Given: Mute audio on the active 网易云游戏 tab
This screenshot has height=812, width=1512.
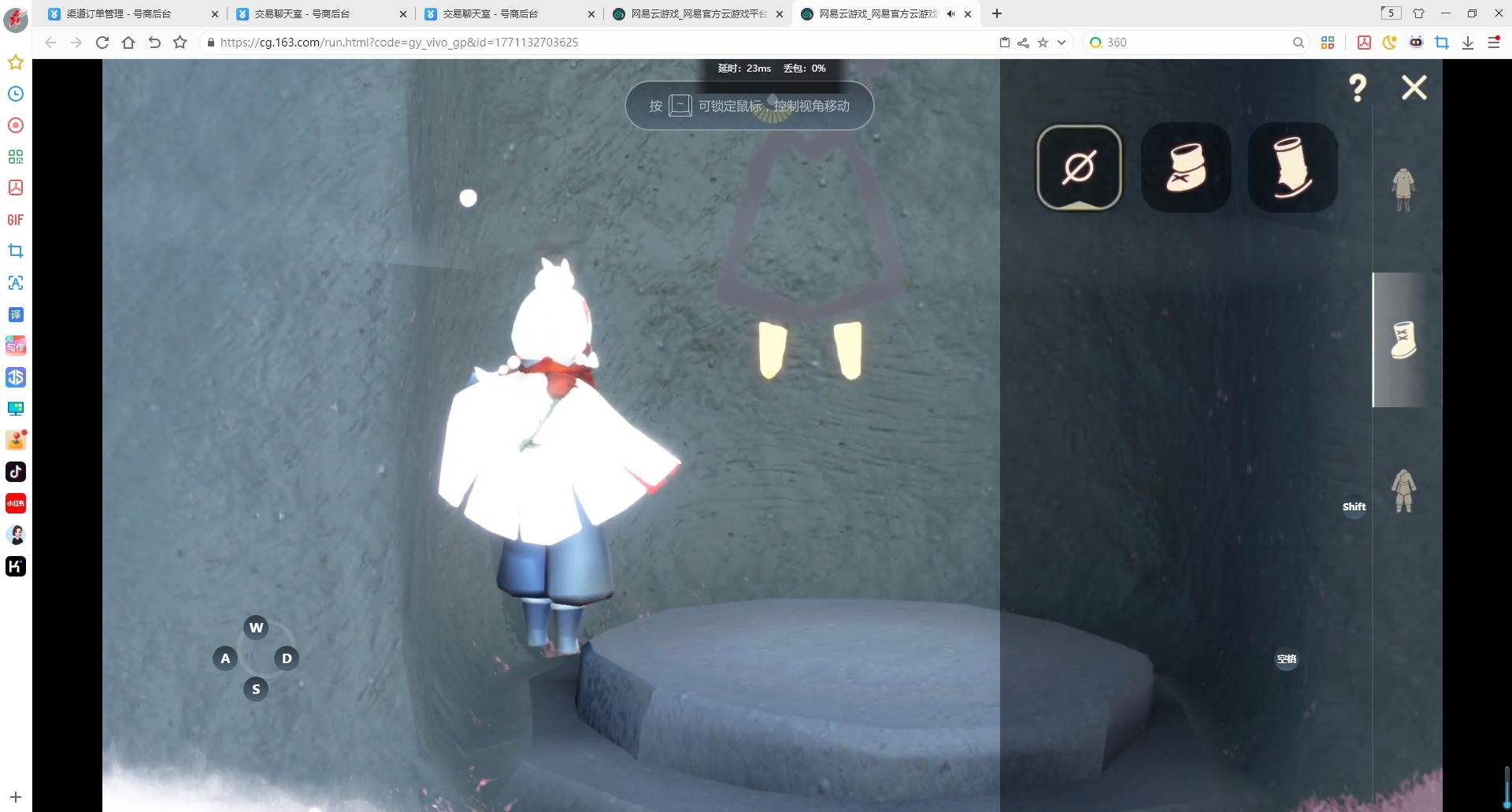Looking at the screenshot, I should click(x=951, y=13).
